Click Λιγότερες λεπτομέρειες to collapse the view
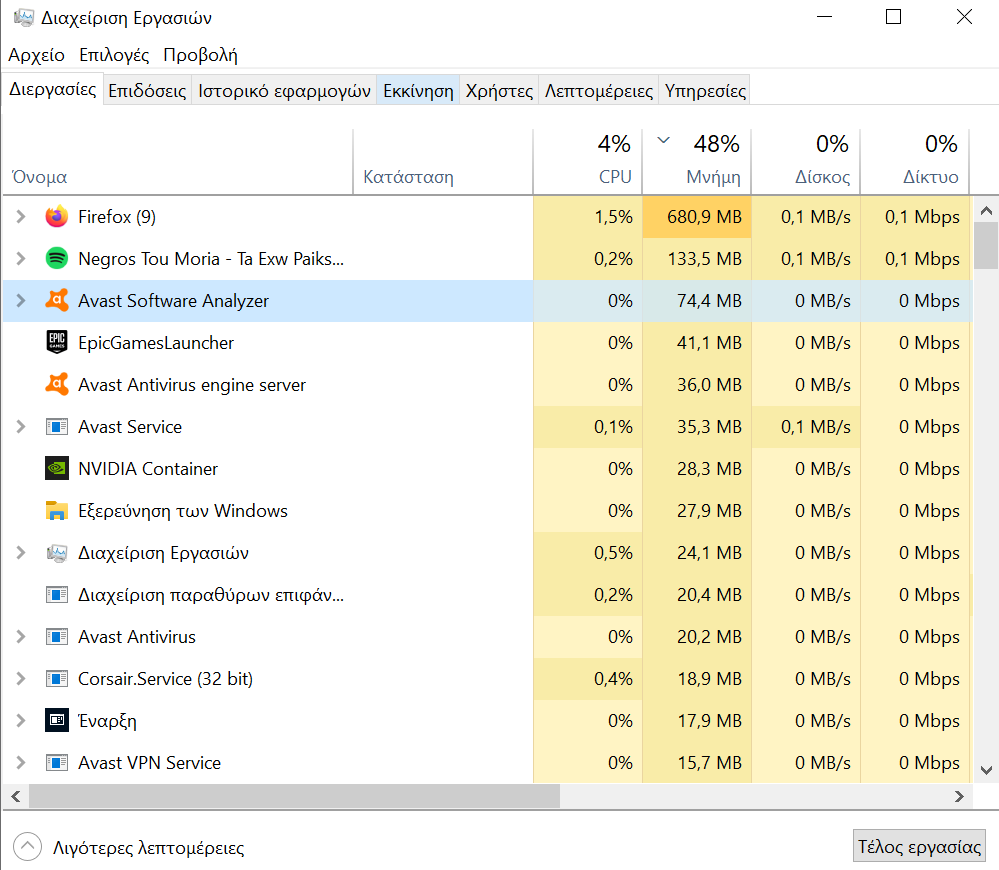The width and height of the screenshot is (999, 870). (129, 847)
